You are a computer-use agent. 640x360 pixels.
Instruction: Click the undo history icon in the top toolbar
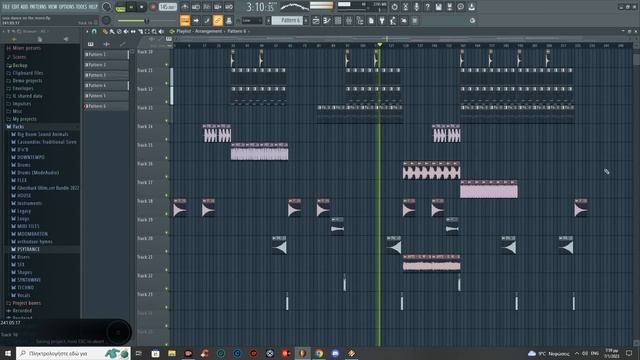pyautogui.click(x=394, y=7)
